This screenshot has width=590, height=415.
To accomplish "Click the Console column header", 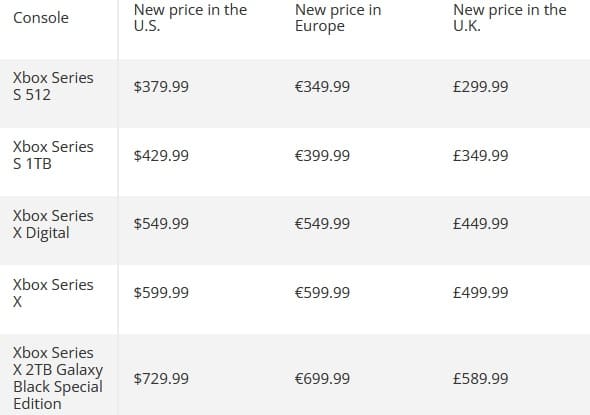I will (x=41, y=18).
